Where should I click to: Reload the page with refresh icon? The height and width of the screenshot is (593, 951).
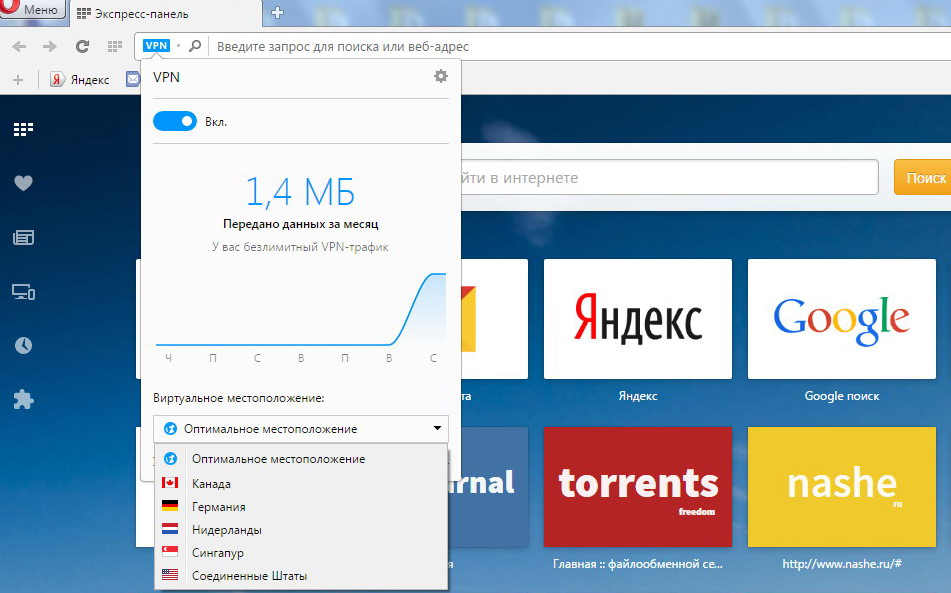point(82,46)
